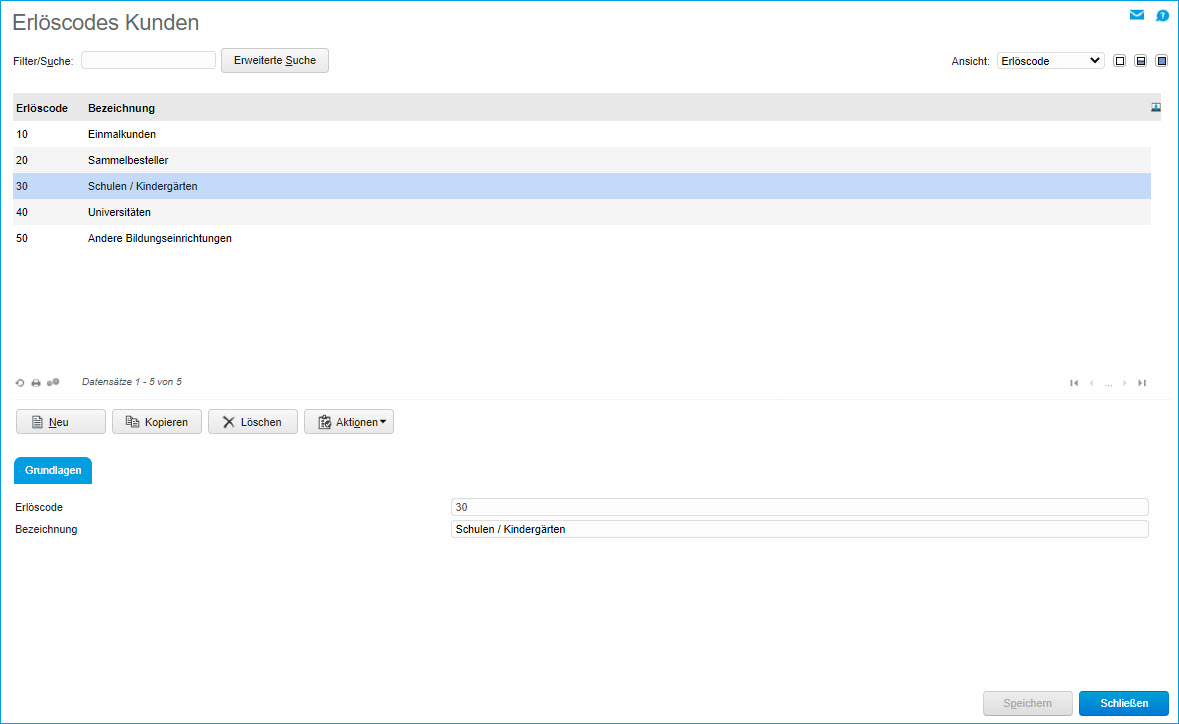Go to the first page of records
The image size is (1179, 724).
pos(1074,383)
